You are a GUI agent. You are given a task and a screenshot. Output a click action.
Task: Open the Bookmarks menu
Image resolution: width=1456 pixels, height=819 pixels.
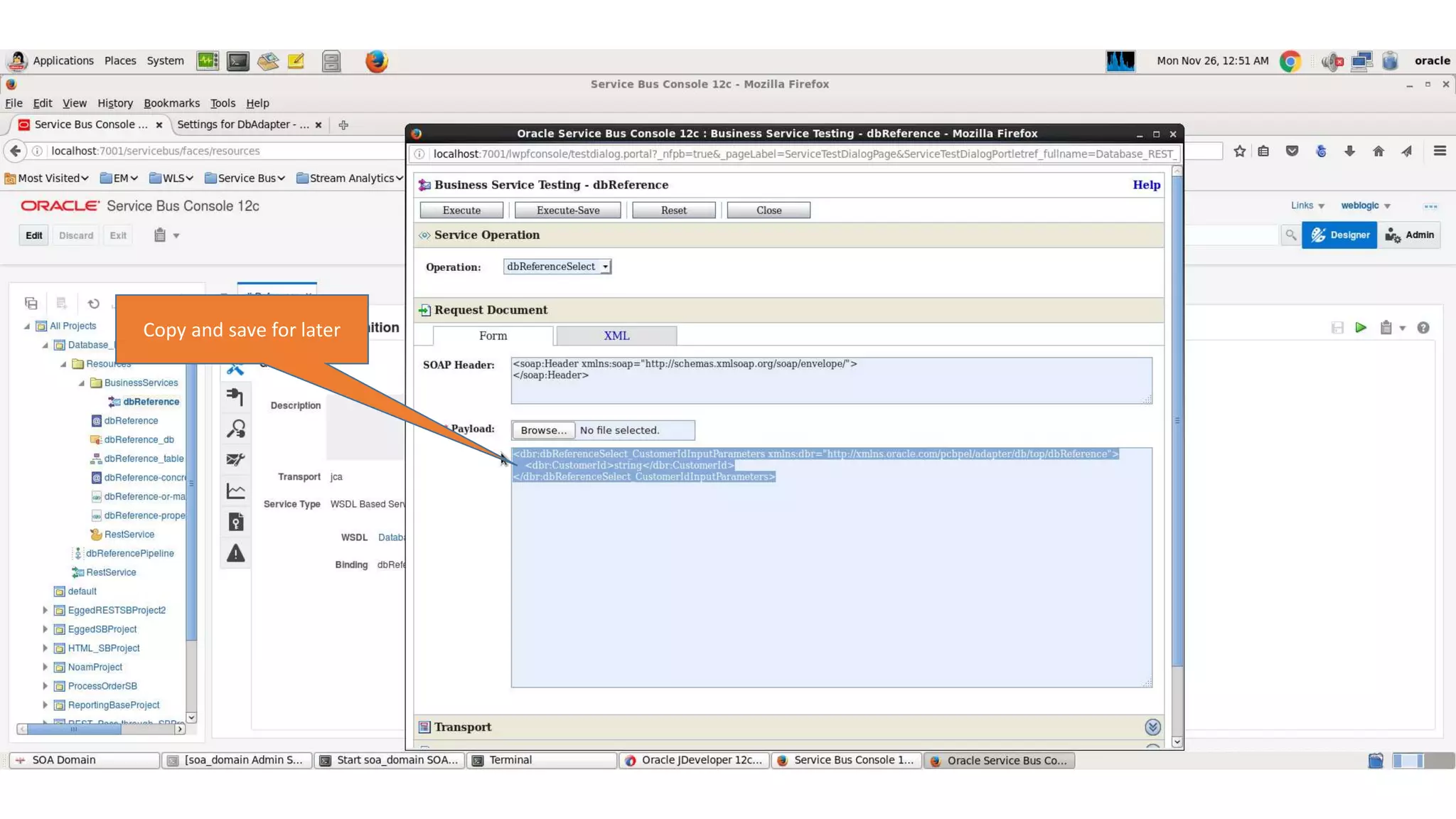tap(171, 103)
